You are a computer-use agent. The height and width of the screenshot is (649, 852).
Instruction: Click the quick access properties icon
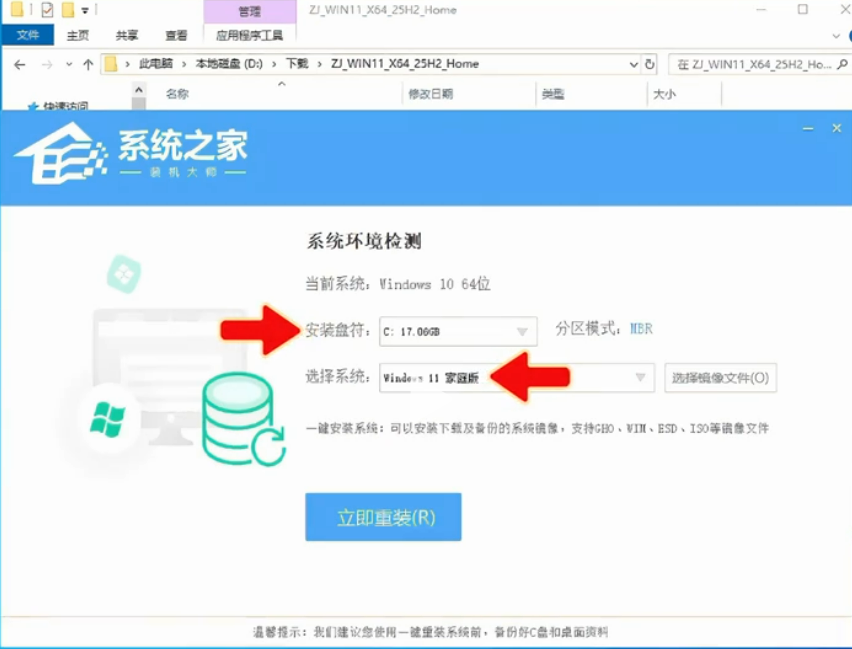pos(47,9)
